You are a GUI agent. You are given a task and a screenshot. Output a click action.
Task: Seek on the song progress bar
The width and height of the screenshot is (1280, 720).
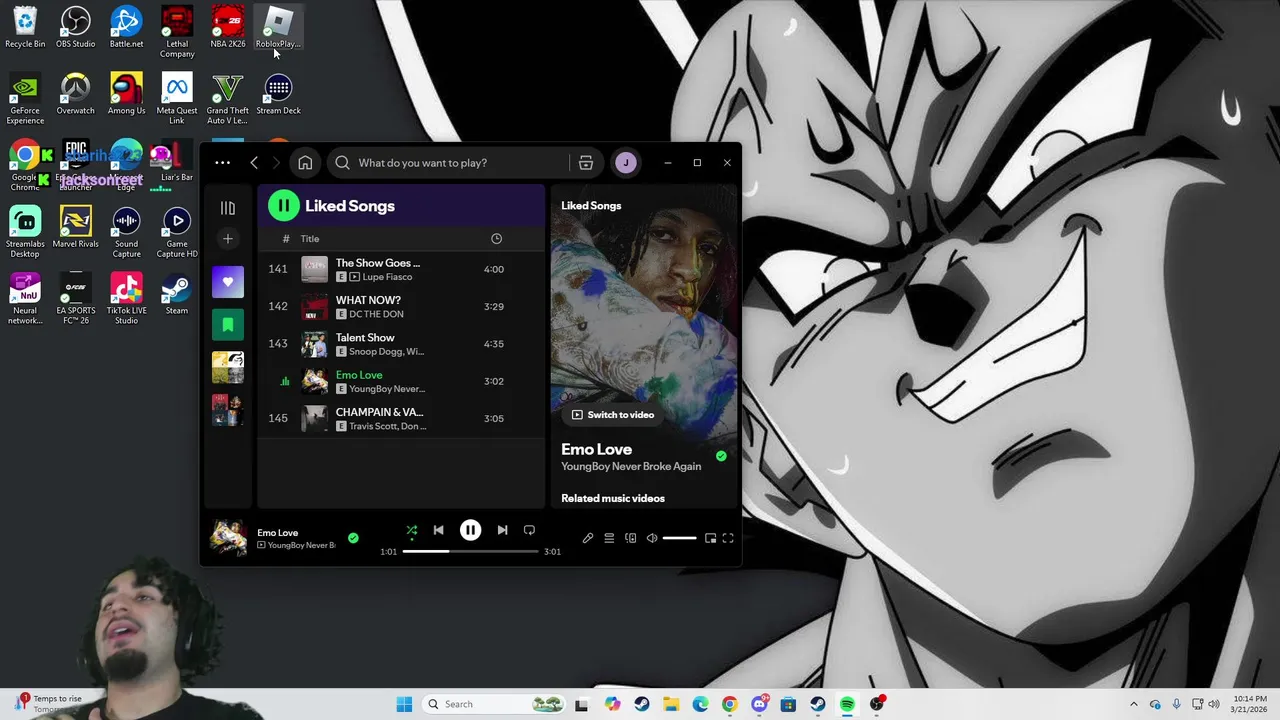(x=470, y=551)
